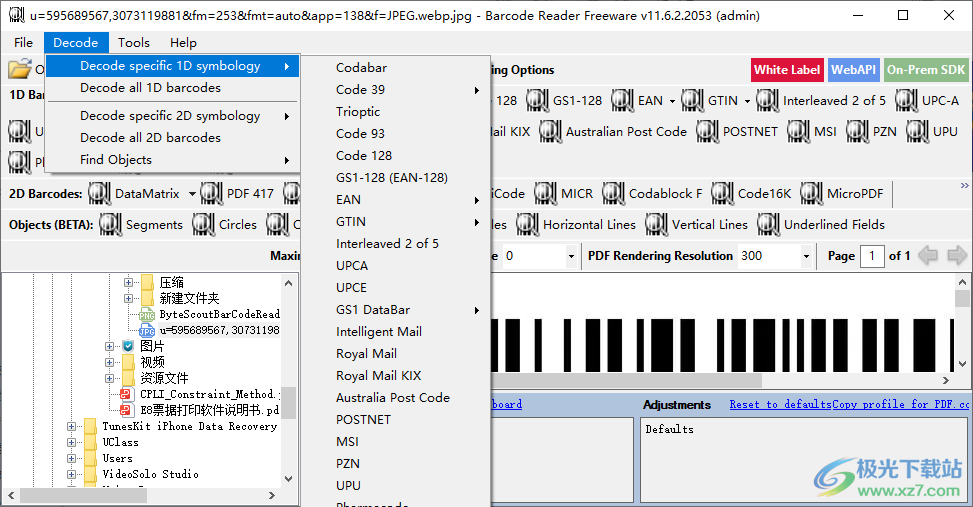Select Trioptic from symbology submenu
The image size is (973, 507).
(x=396, y=112)
